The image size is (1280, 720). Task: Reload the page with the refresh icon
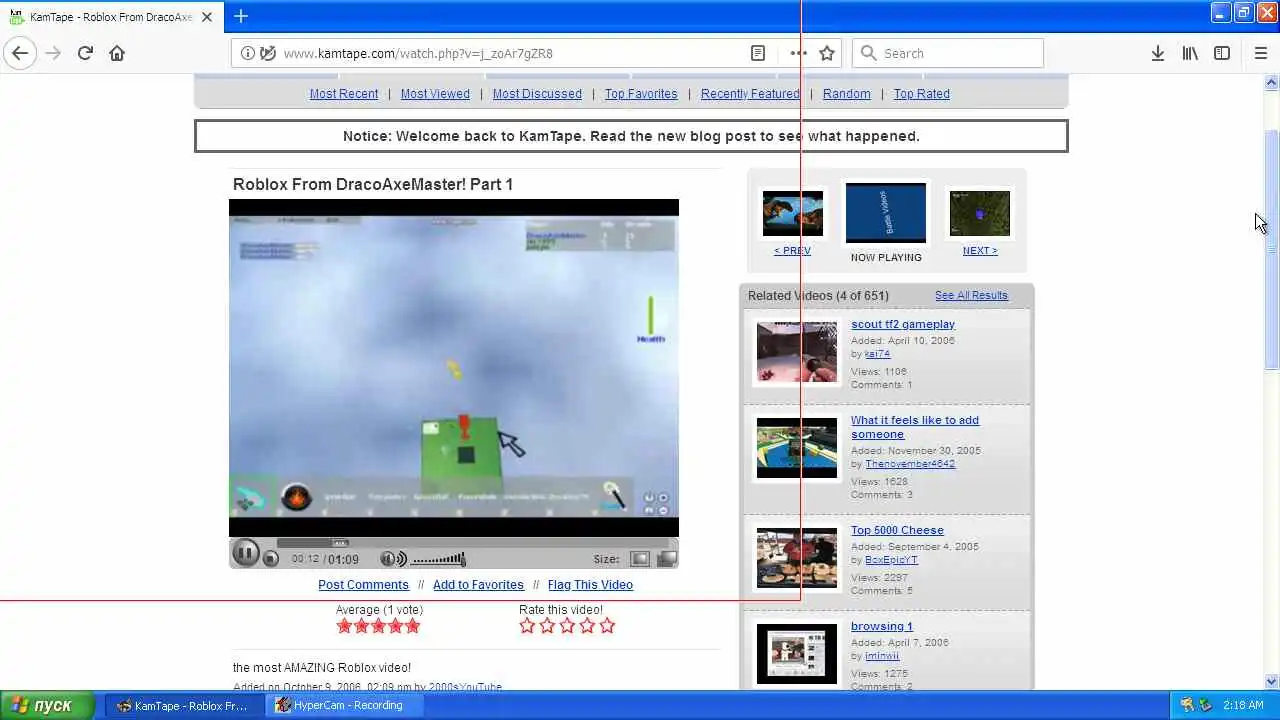pos(85,53)
